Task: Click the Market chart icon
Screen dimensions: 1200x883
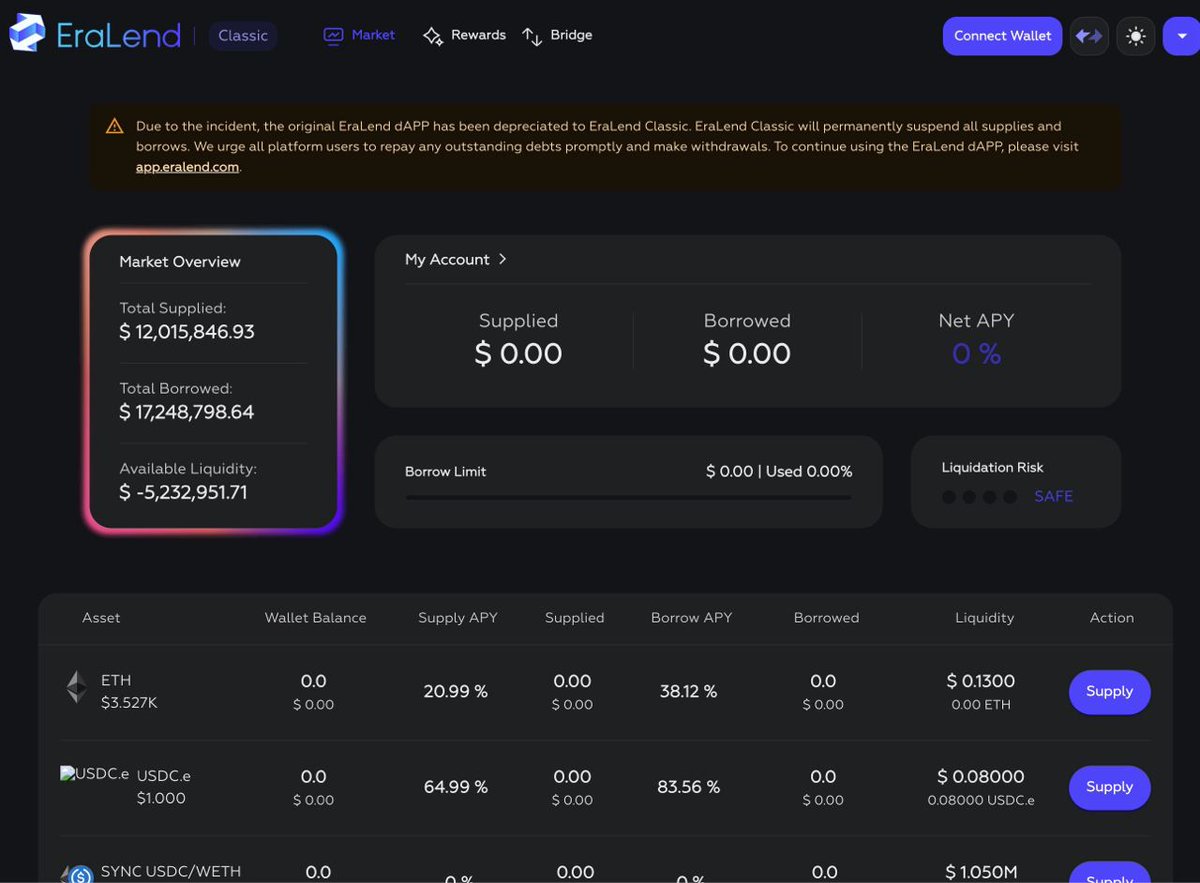Action: 333,36
